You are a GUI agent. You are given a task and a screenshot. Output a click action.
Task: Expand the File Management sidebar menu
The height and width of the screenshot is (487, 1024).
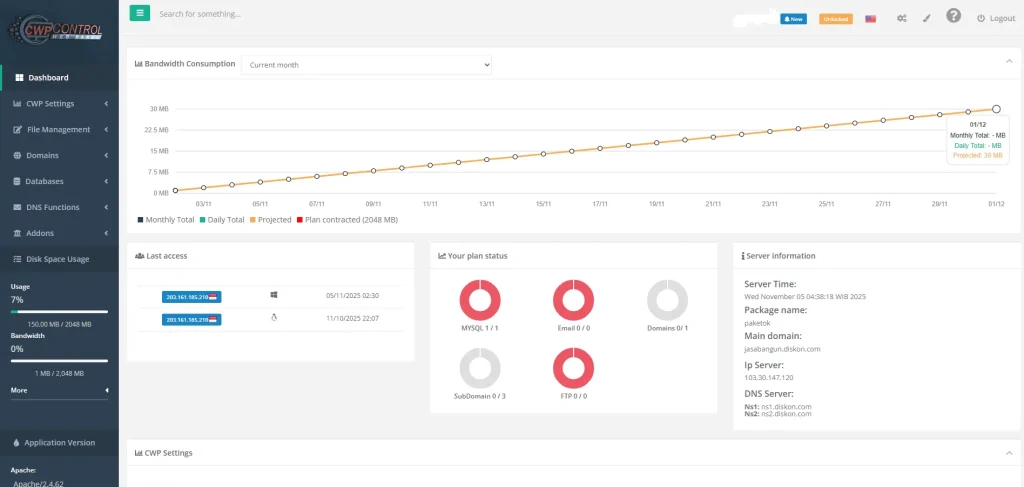coord(59,129)
